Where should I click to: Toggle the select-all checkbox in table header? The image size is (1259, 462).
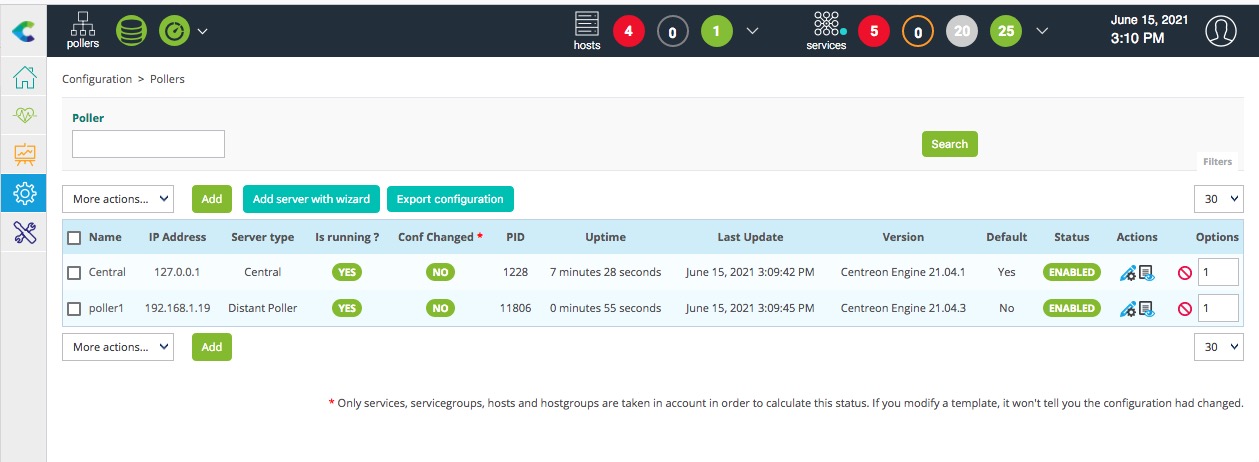[x=74, y=238]
